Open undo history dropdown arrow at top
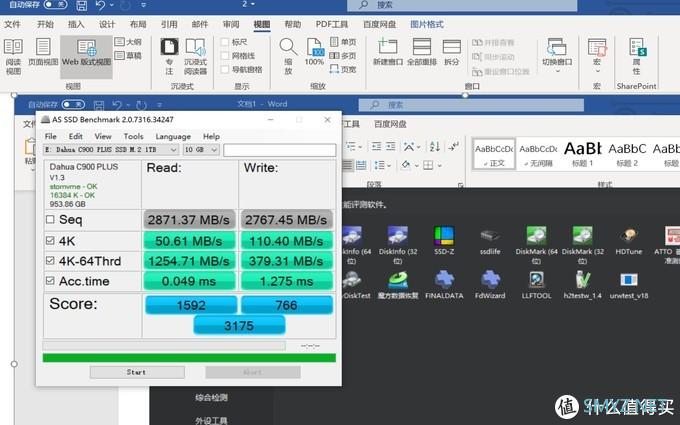 (111, 5)
